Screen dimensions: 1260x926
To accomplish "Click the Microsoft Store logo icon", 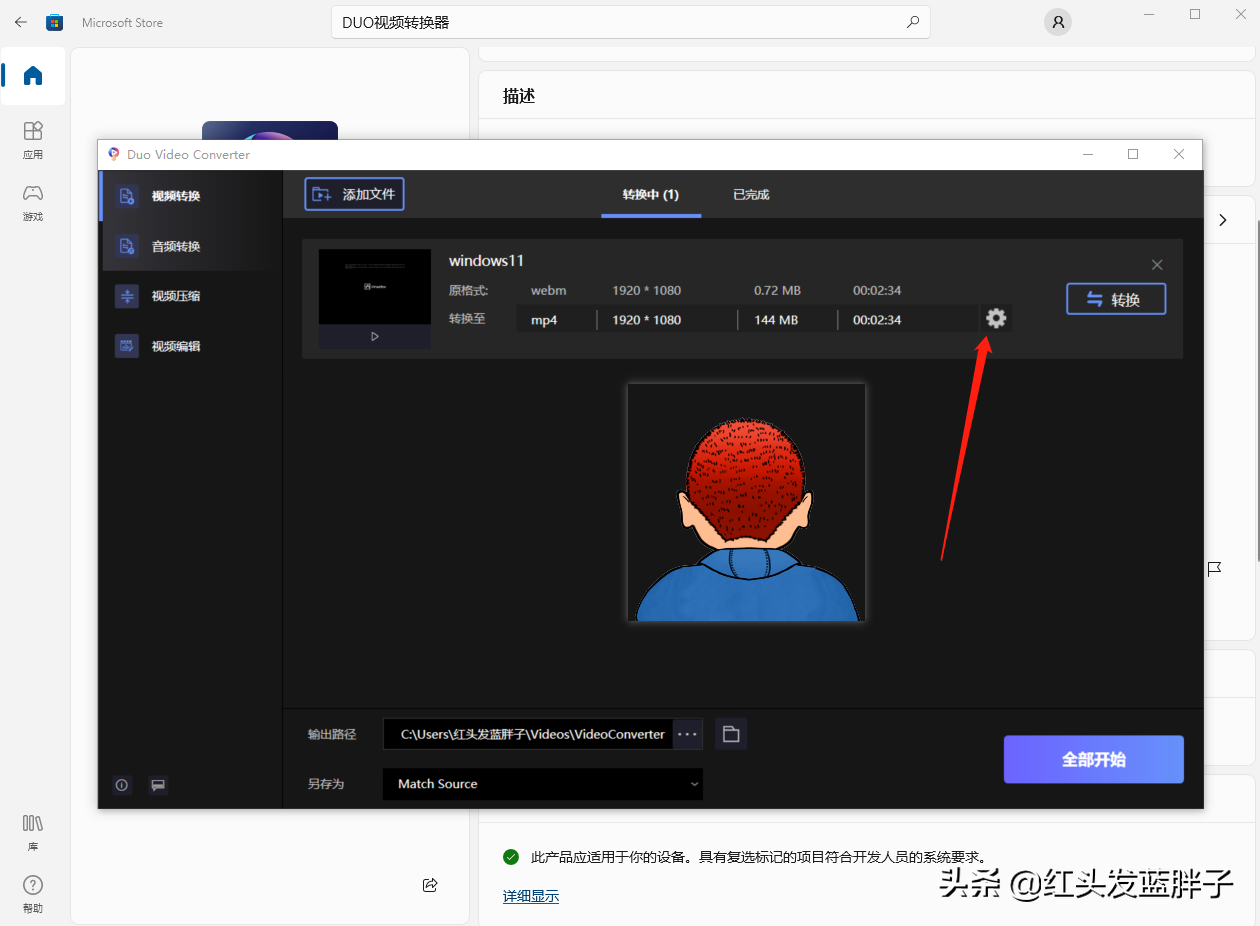I will 55,22.
